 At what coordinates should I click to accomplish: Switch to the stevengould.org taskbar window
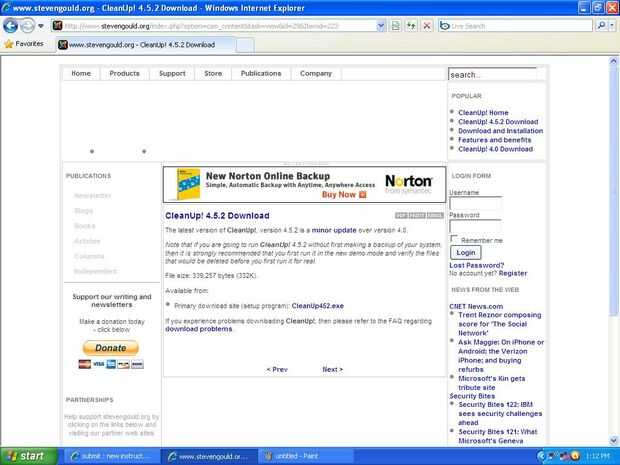coord(210,456)
